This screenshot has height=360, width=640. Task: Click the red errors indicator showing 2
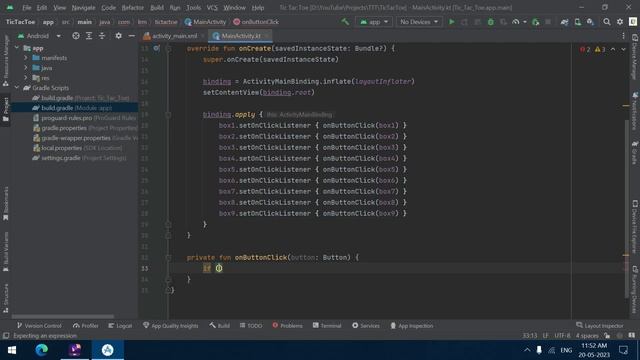pos(585,49)
